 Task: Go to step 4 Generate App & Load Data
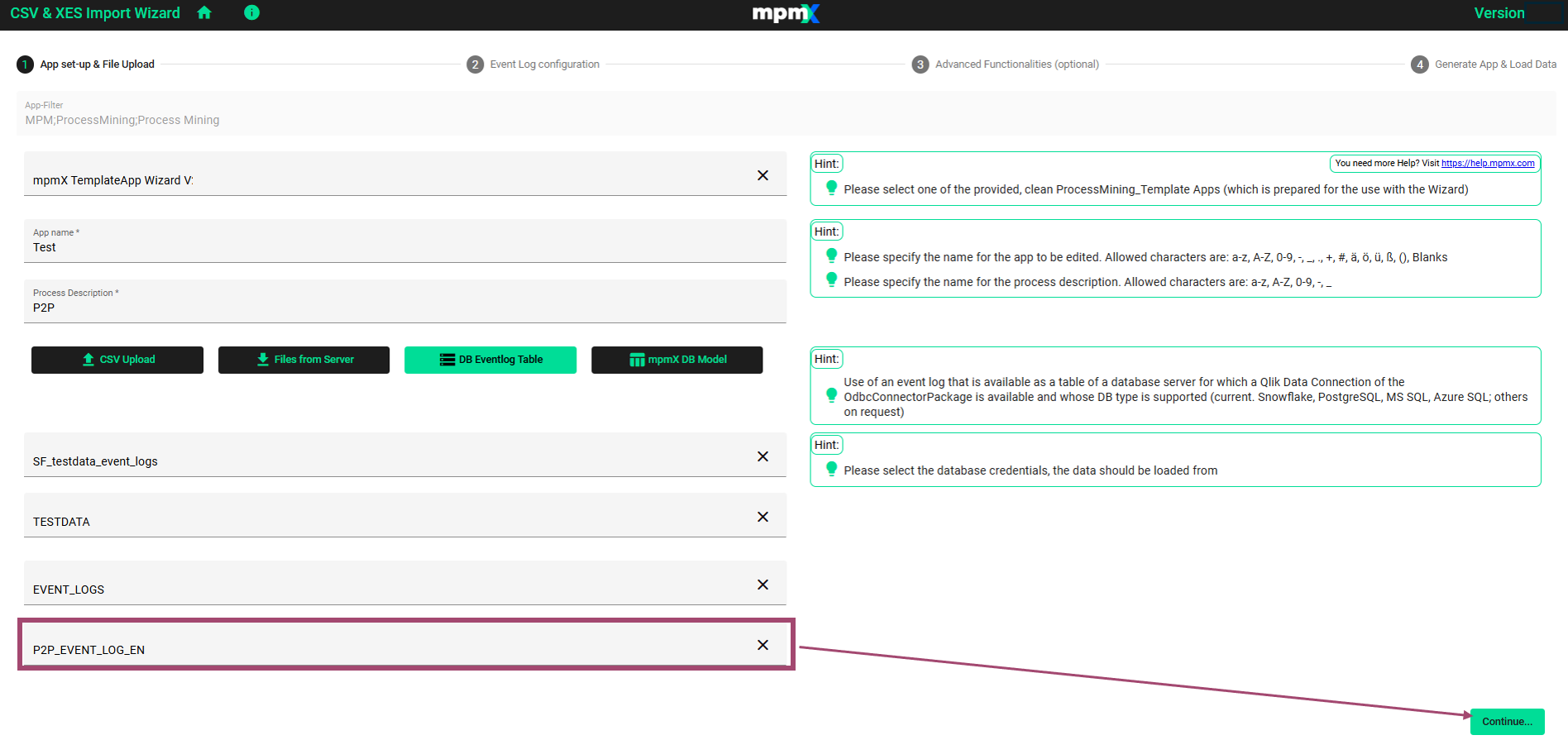[1484, 64]
